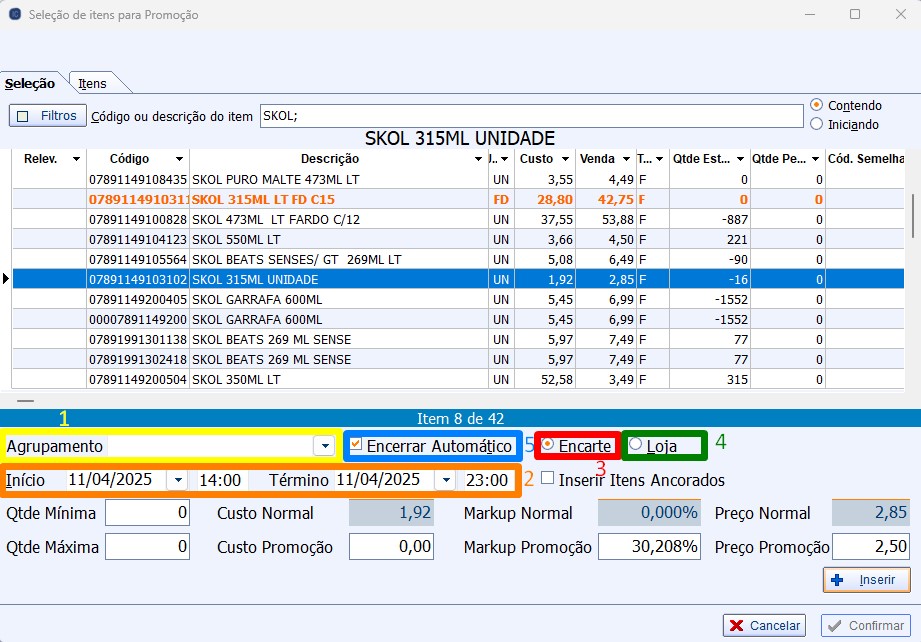This screenshot has height=642, width=921.
Task: Click the Custo Normal value 1,92
Action: pyautogui.click(x=391, y=513)
